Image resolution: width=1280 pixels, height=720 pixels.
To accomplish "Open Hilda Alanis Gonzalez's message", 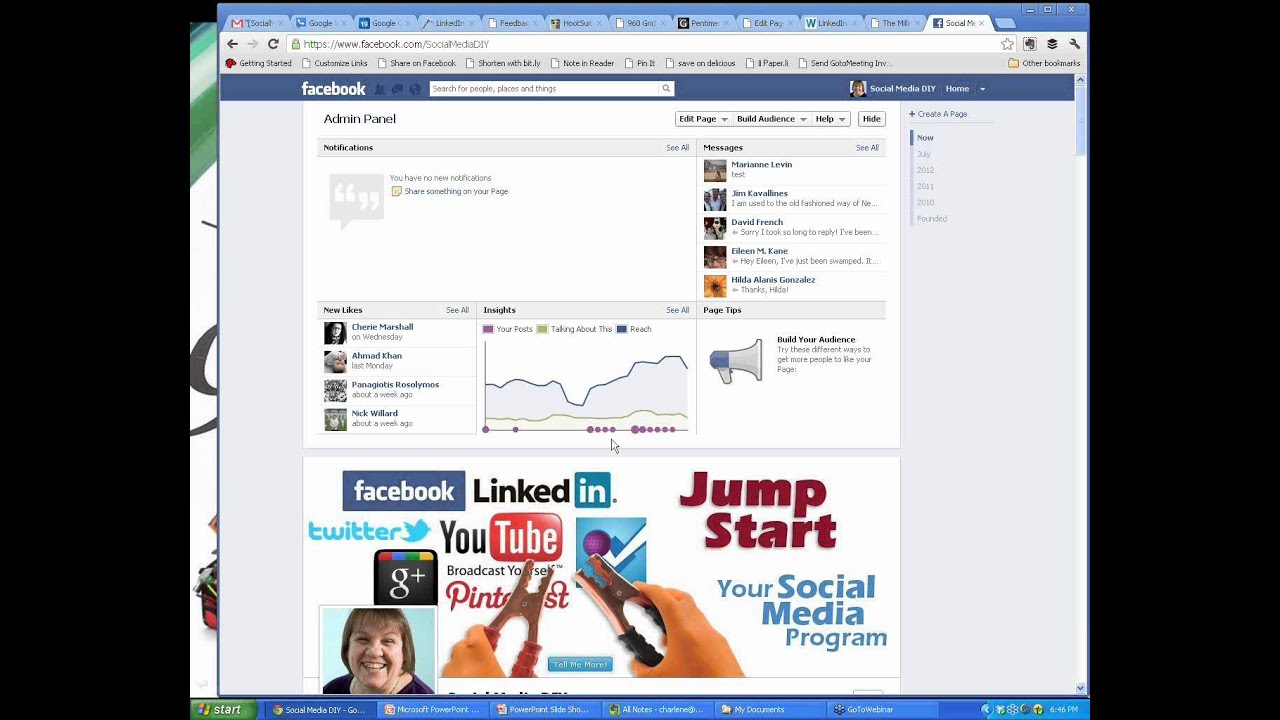I will 791,286.
